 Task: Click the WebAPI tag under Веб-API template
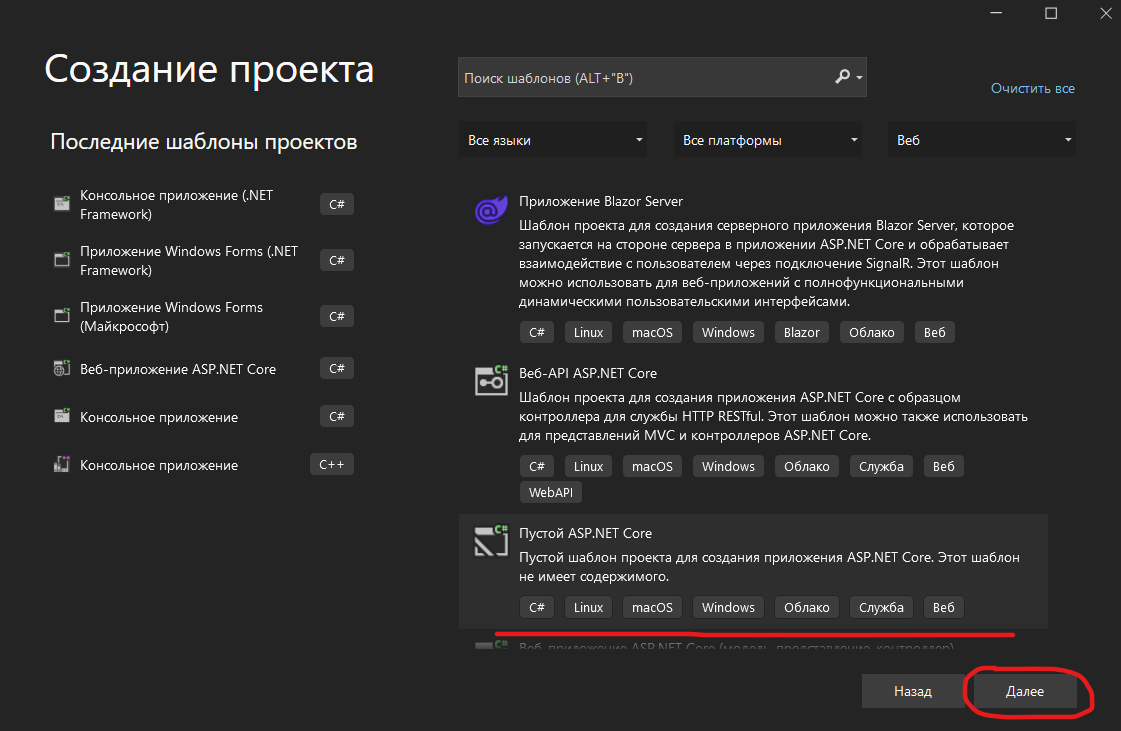point(550,492)
